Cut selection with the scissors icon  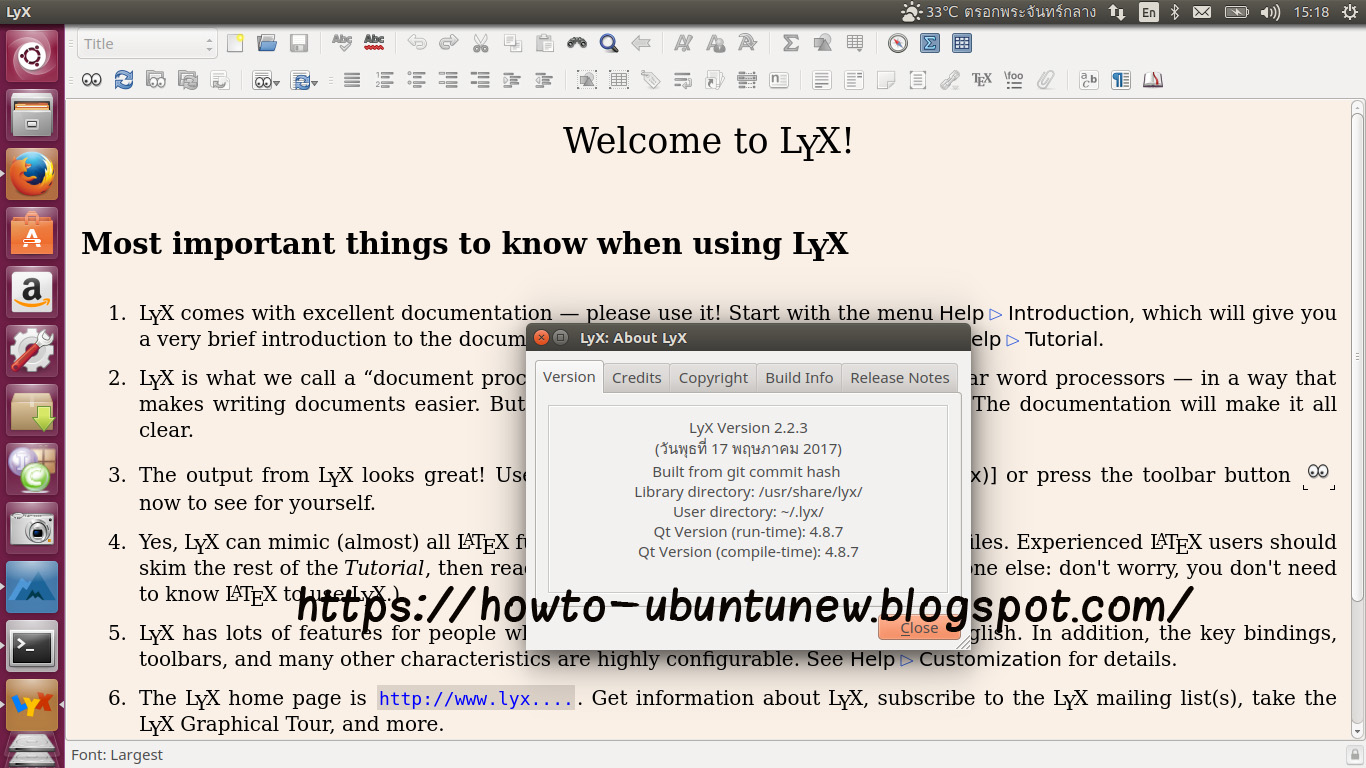point(481,43)
